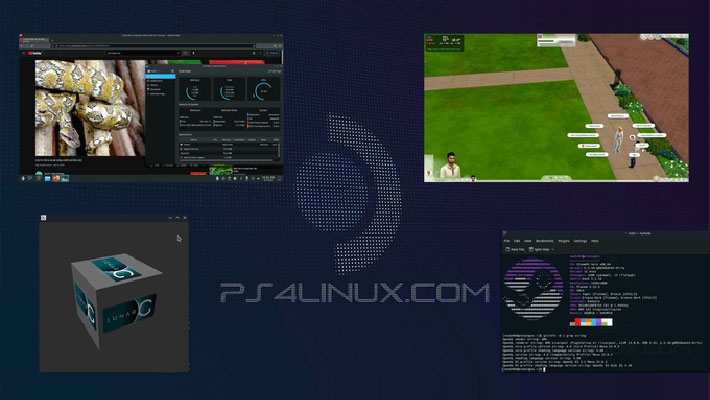This screenshot has height=400, width=710.
Task: Open the Plugins menu in Konsole
Action: click(564, 241)
